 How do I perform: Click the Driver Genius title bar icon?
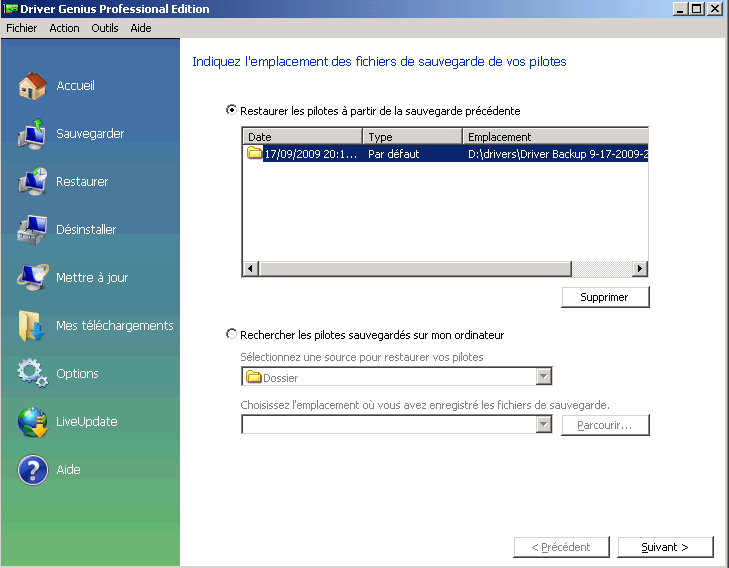tap(10, 8)
